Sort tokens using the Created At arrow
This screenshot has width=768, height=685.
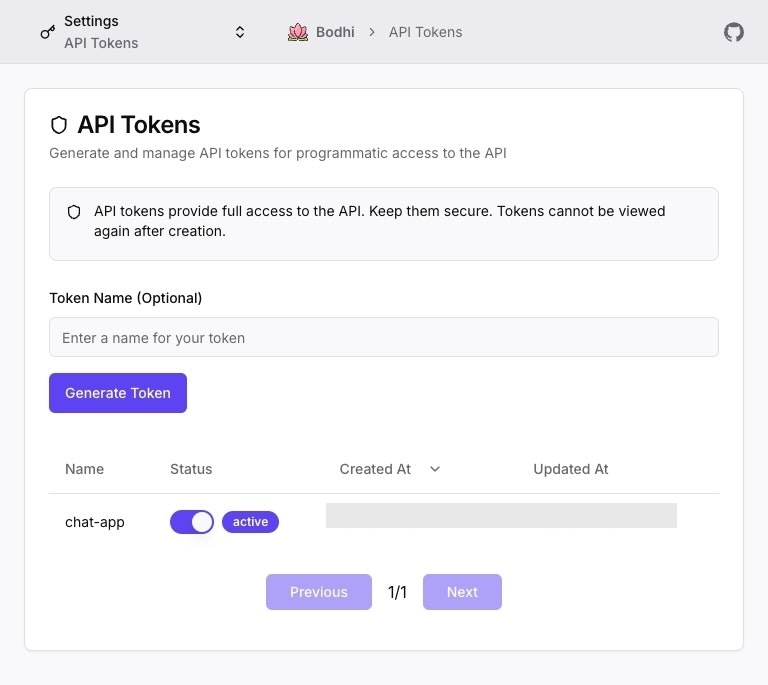435,469
